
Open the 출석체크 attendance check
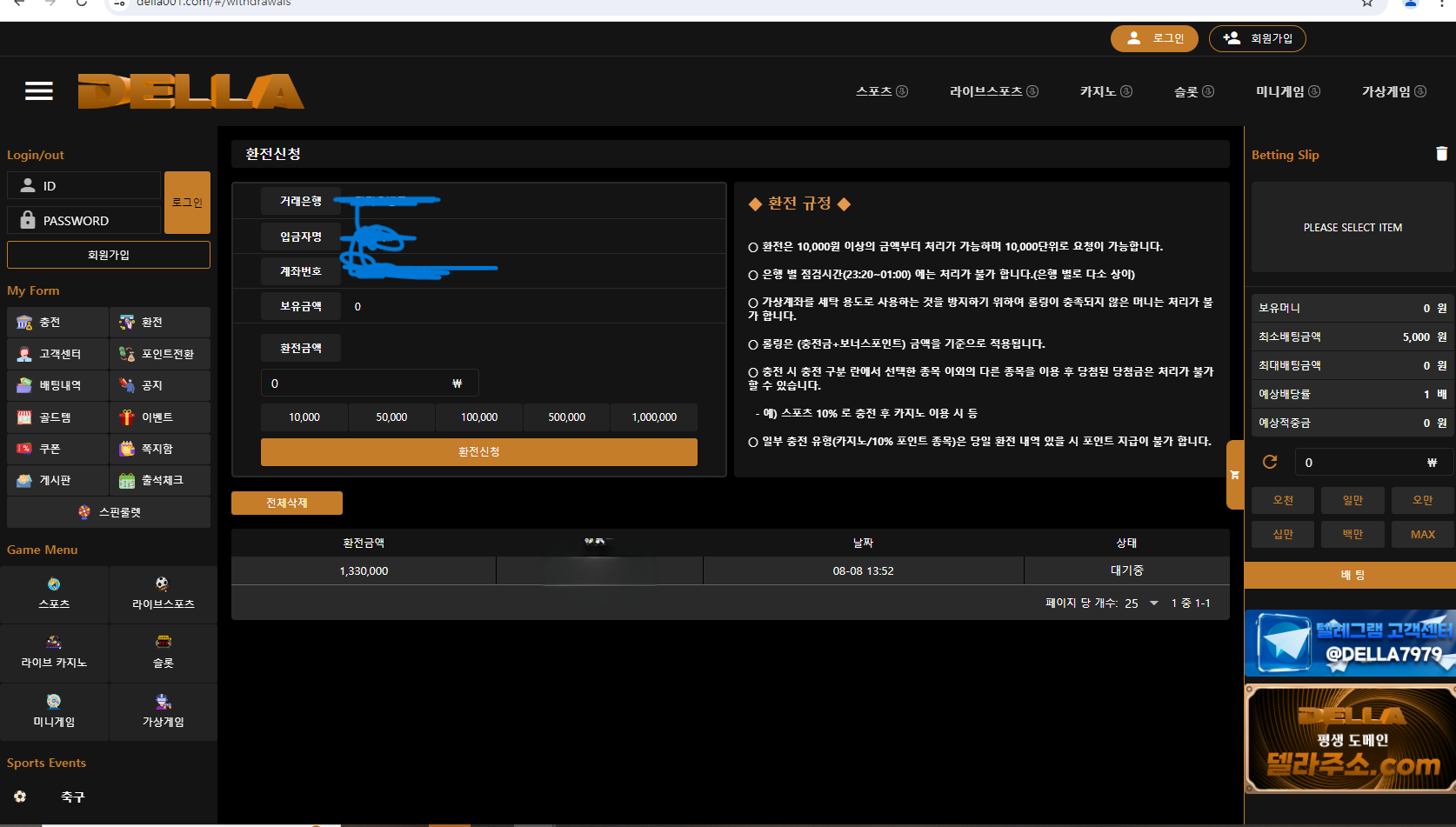tap(161, 480)
